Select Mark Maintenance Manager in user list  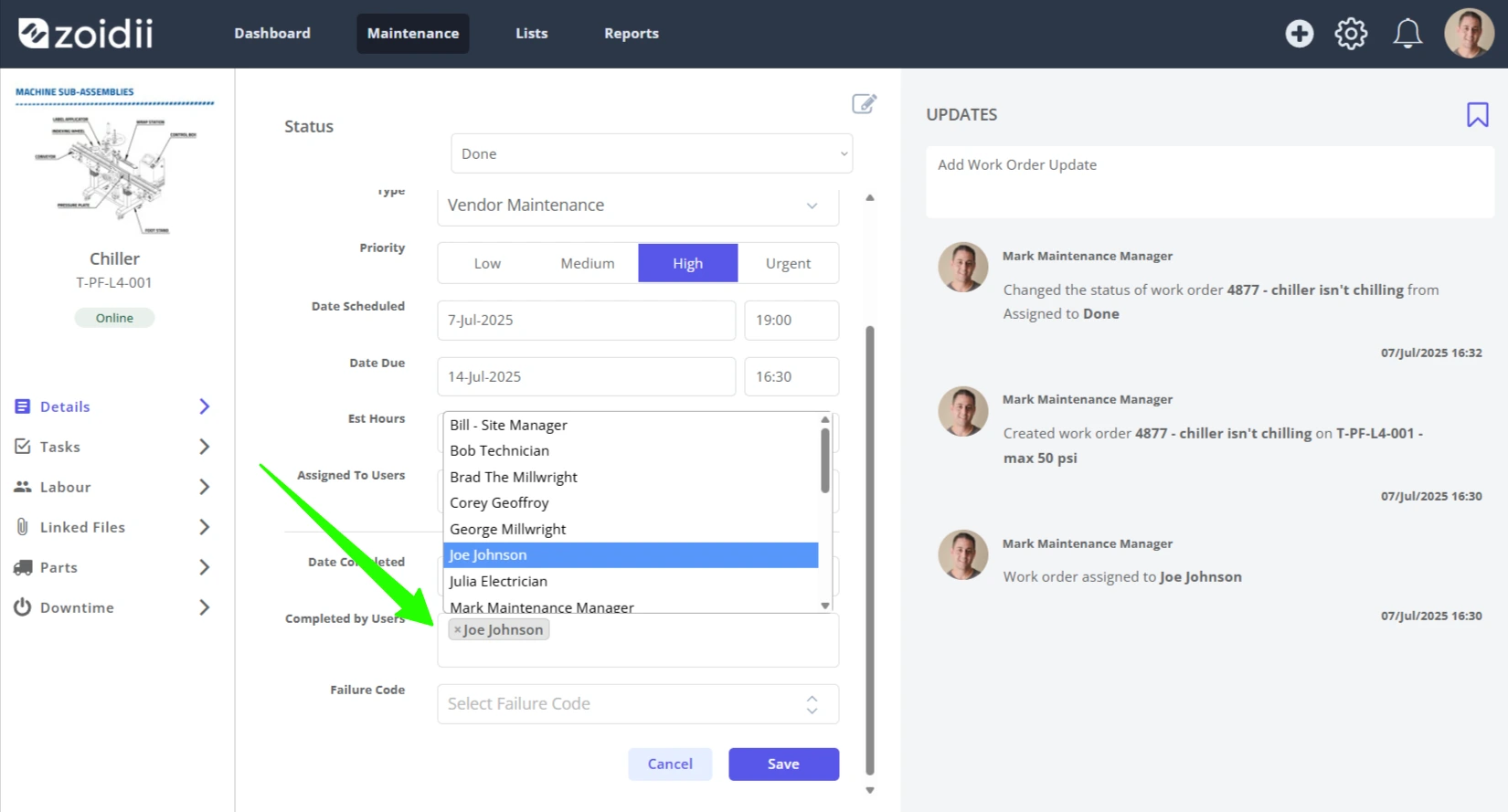tap(631, 606)
